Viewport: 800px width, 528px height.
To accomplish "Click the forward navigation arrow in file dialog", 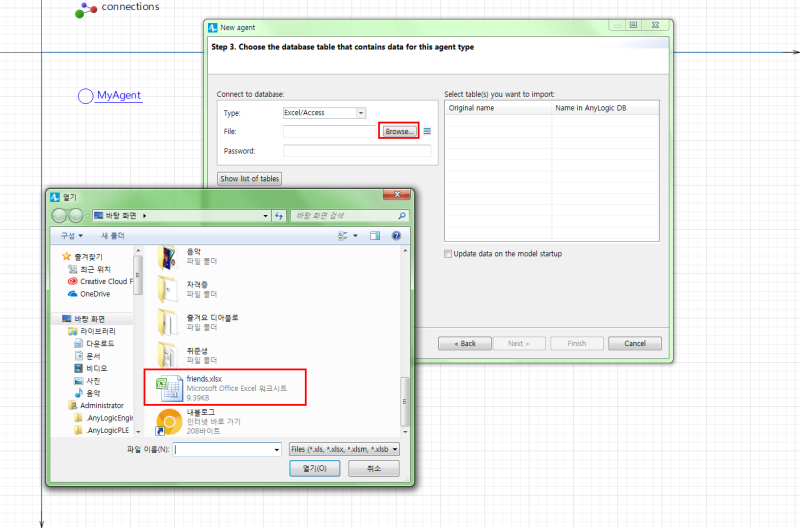I will 76,216.
